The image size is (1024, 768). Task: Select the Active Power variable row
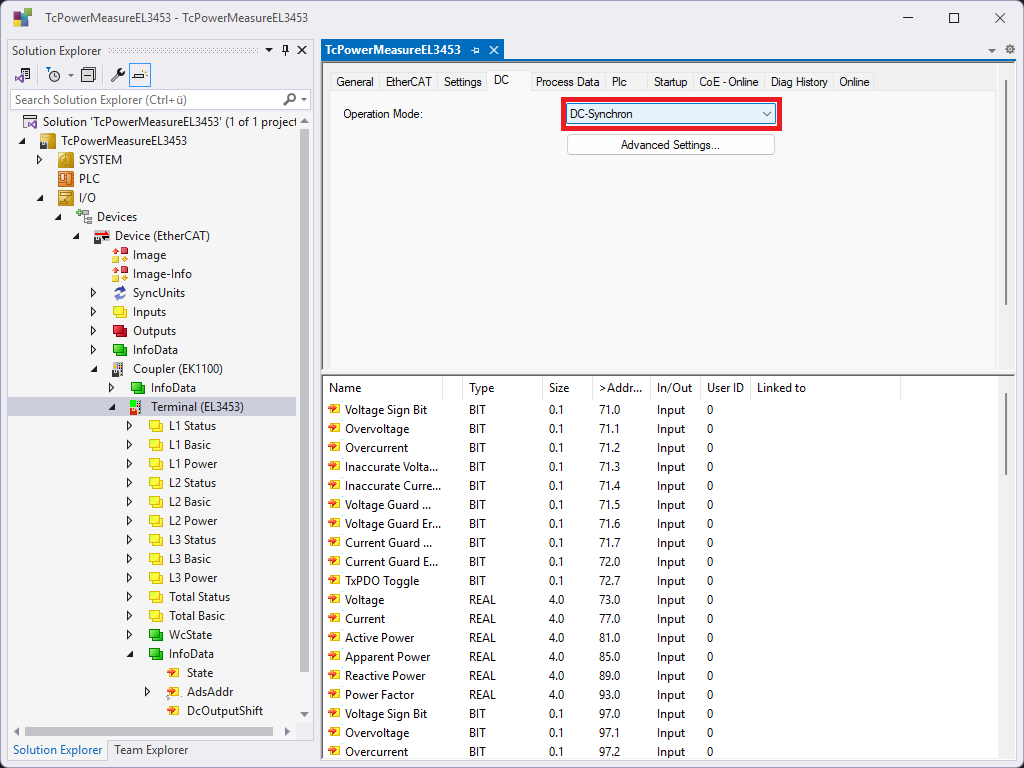coord(379,638)
